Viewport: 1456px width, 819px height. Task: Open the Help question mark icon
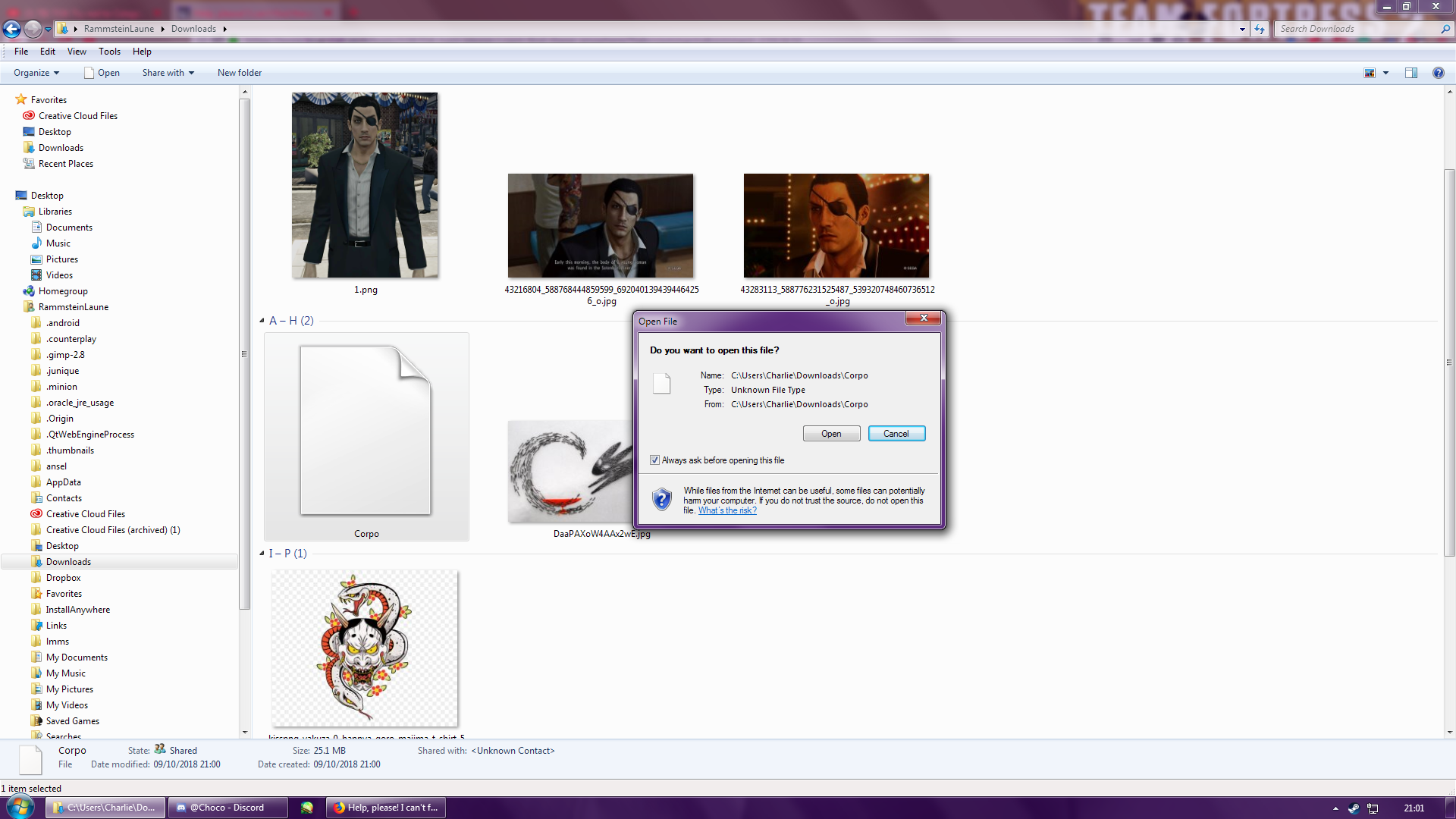1438,73
